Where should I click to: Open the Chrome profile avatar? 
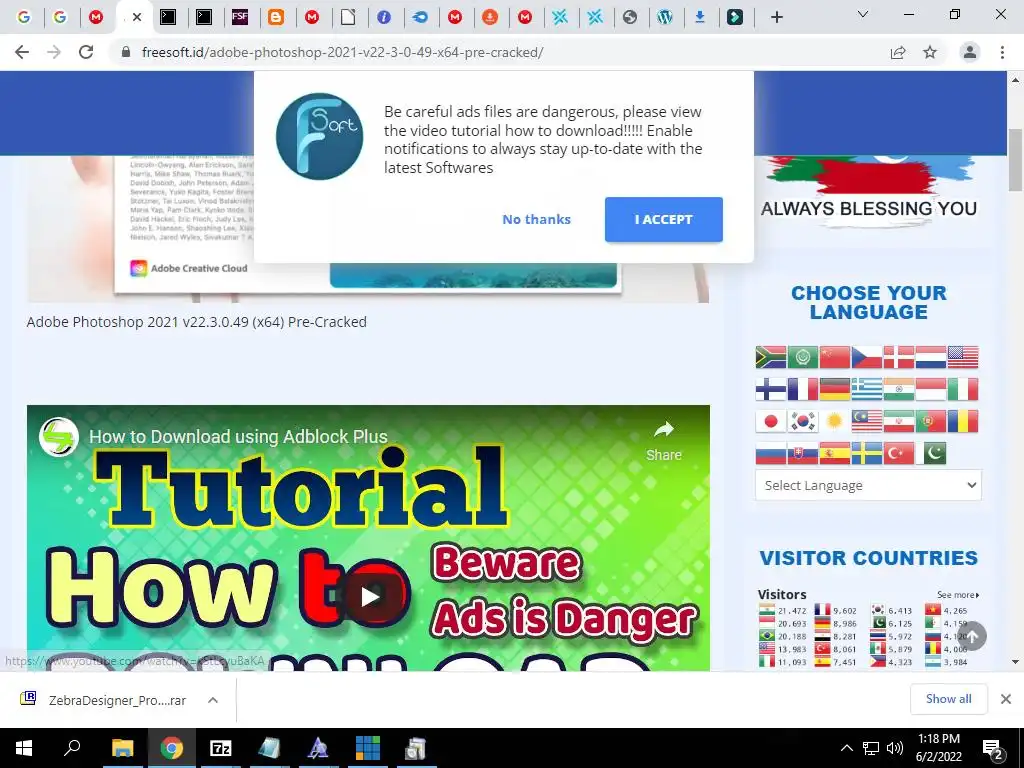pyautogui.click(x=970, y=52)
